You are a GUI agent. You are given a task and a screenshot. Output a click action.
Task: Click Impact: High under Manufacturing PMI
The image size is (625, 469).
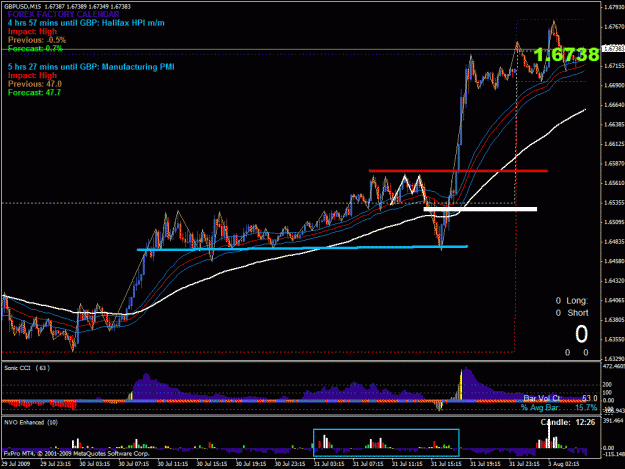pos(32,75)
